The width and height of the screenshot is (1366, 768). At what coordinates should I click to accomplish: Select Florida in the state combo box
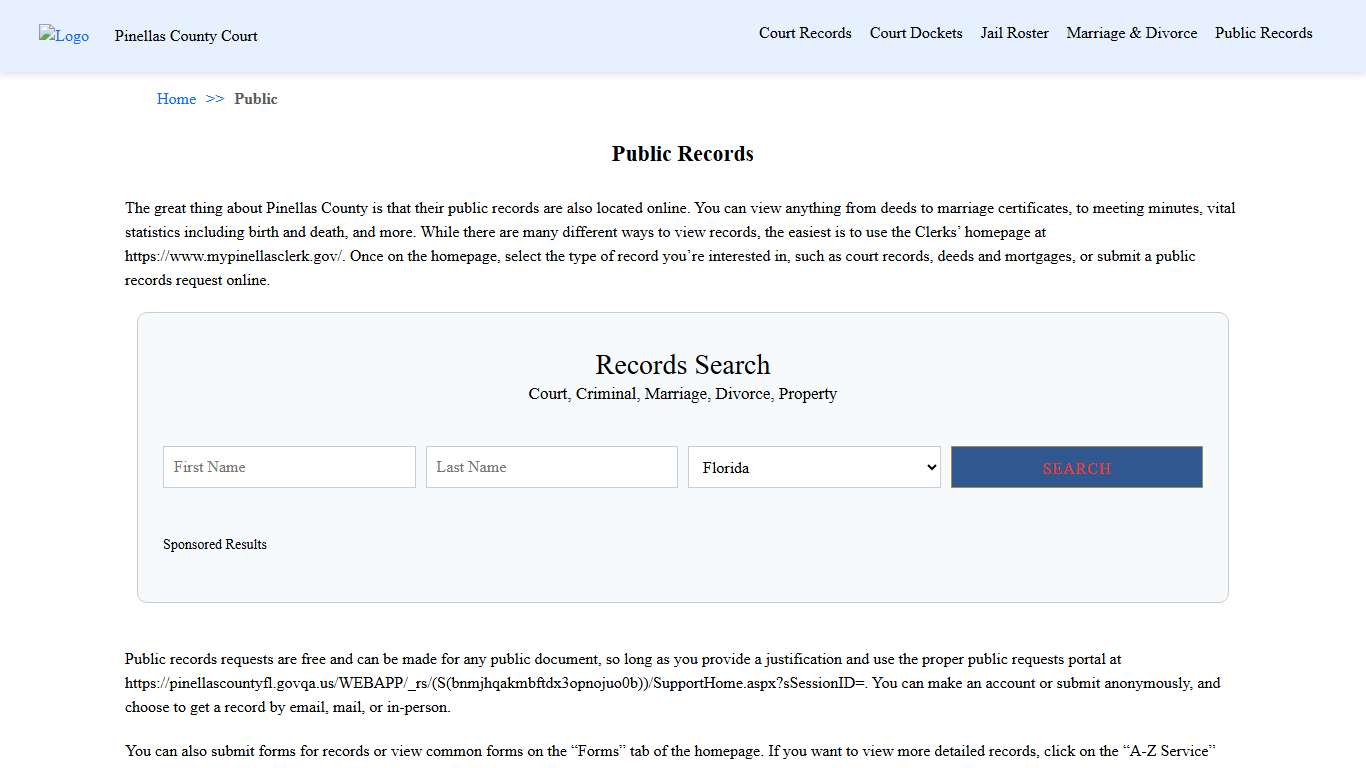click(x=814, y=467)
